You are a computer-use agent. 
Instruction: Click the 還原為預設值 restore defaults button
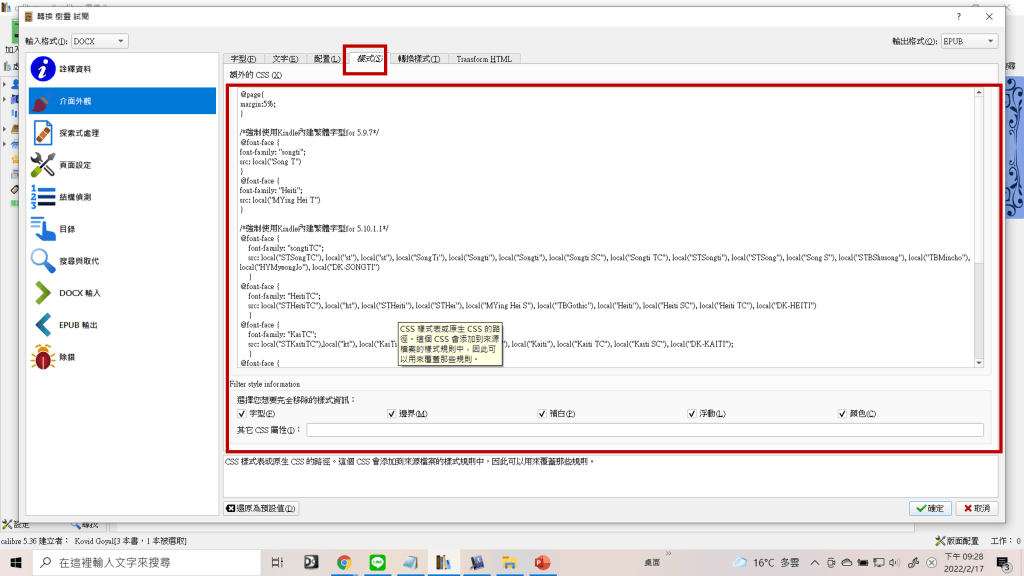point(261,508)
